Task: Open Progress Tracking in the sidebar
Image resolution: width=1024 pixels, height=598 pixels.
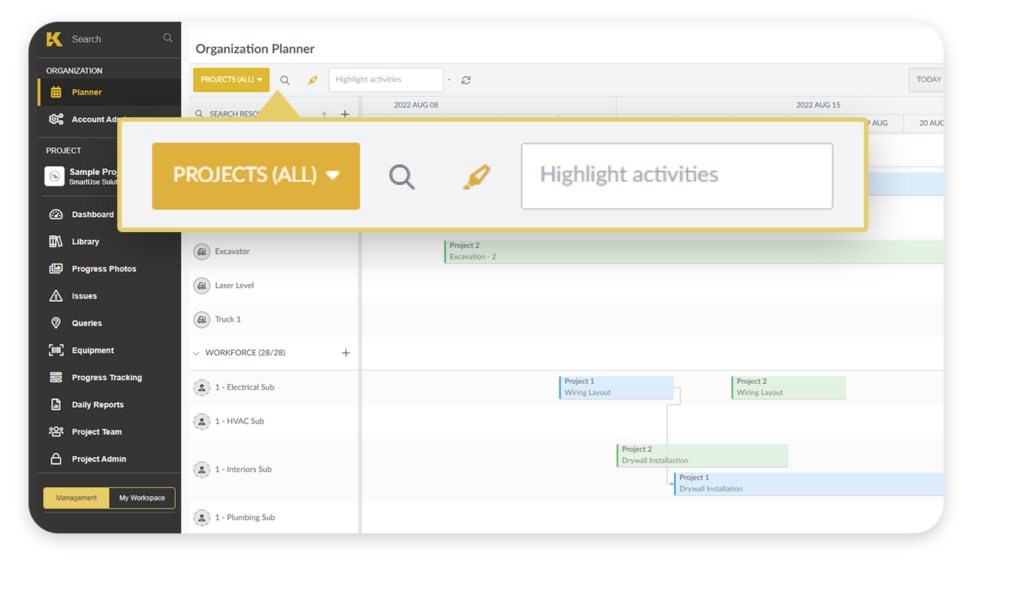Action: tap(95, 377)
